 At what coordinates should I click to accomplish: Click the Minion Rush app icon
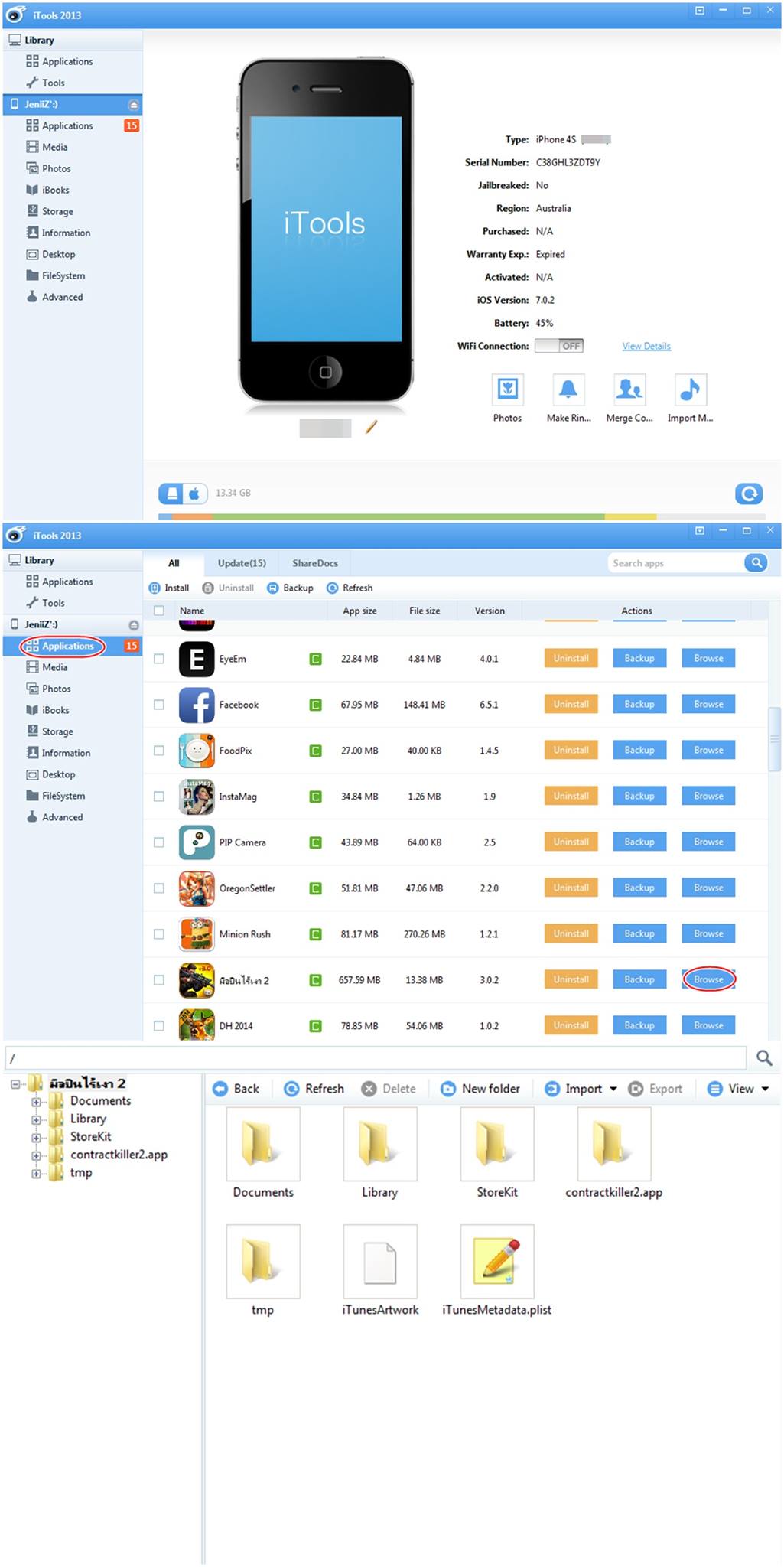click(197, 934)
